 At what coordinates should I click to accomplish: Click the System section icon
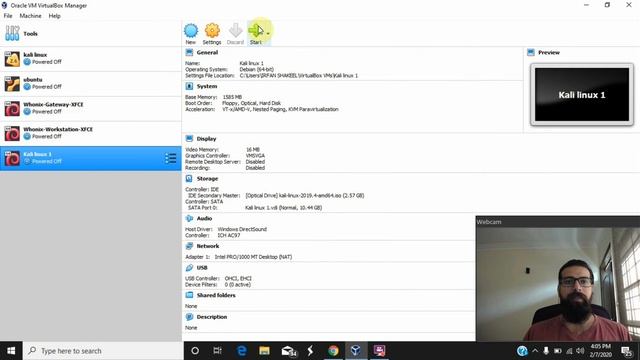click(x=189, y=86)
